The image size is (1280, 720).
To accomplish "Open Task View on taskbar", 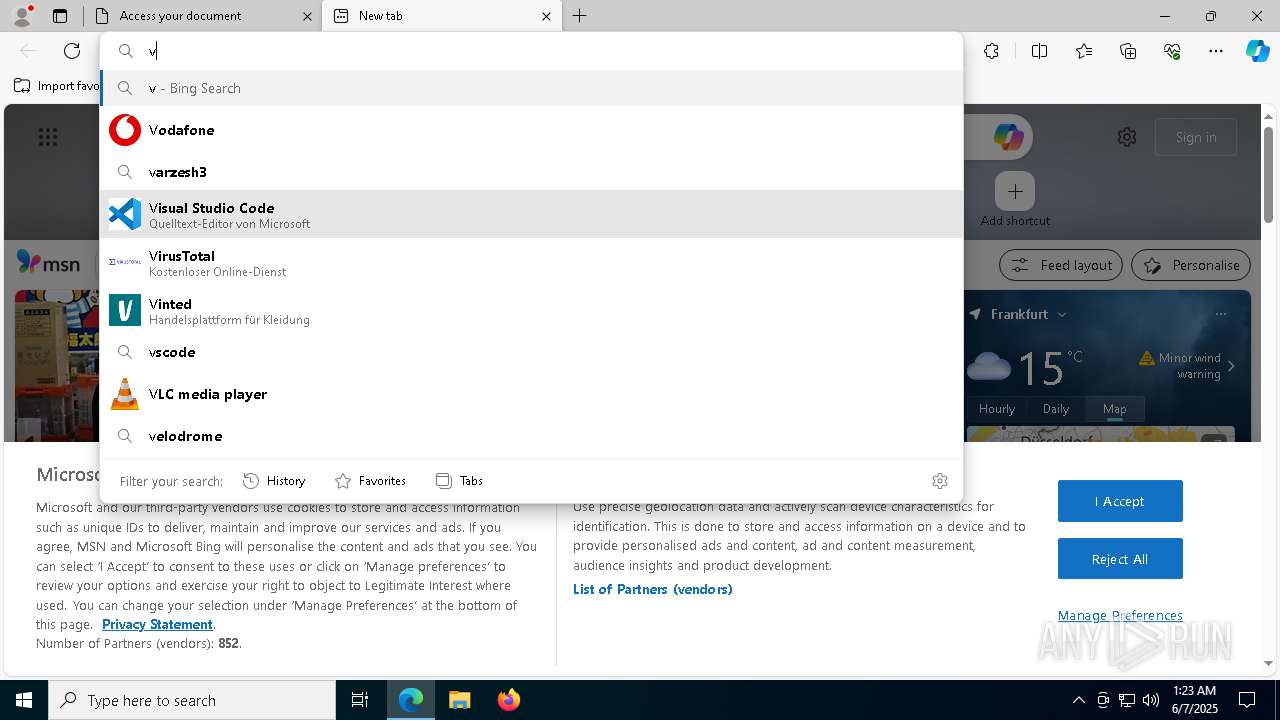I will point(360,700).
